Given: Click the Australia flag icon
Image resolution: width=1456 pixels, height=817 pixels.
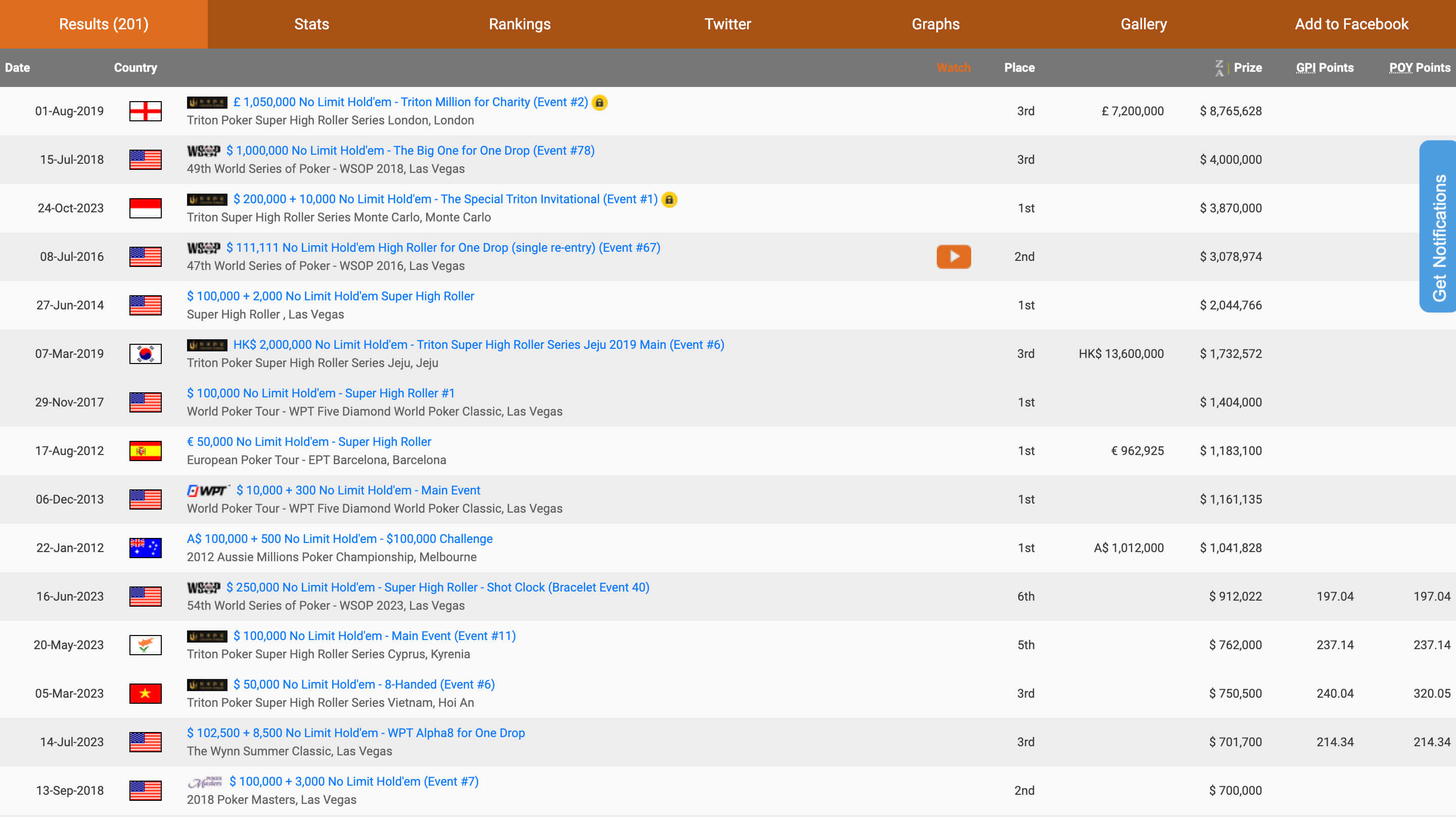Looking at the screenshot, I should (145, 548).
